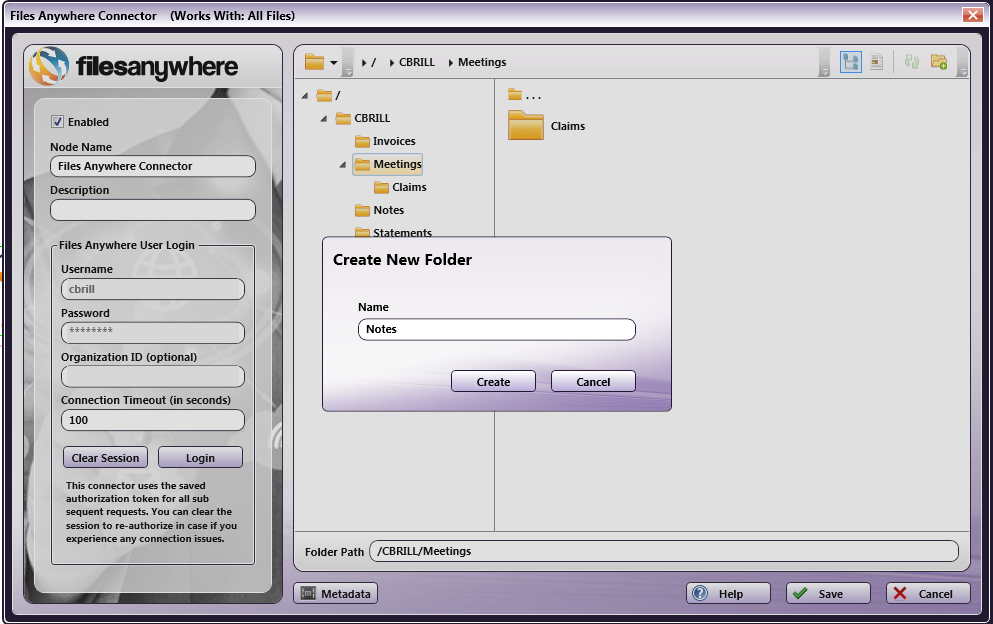Cancel the Create New Folder dialog
This screenshot has width=993, height=624.
pos(593,381)
